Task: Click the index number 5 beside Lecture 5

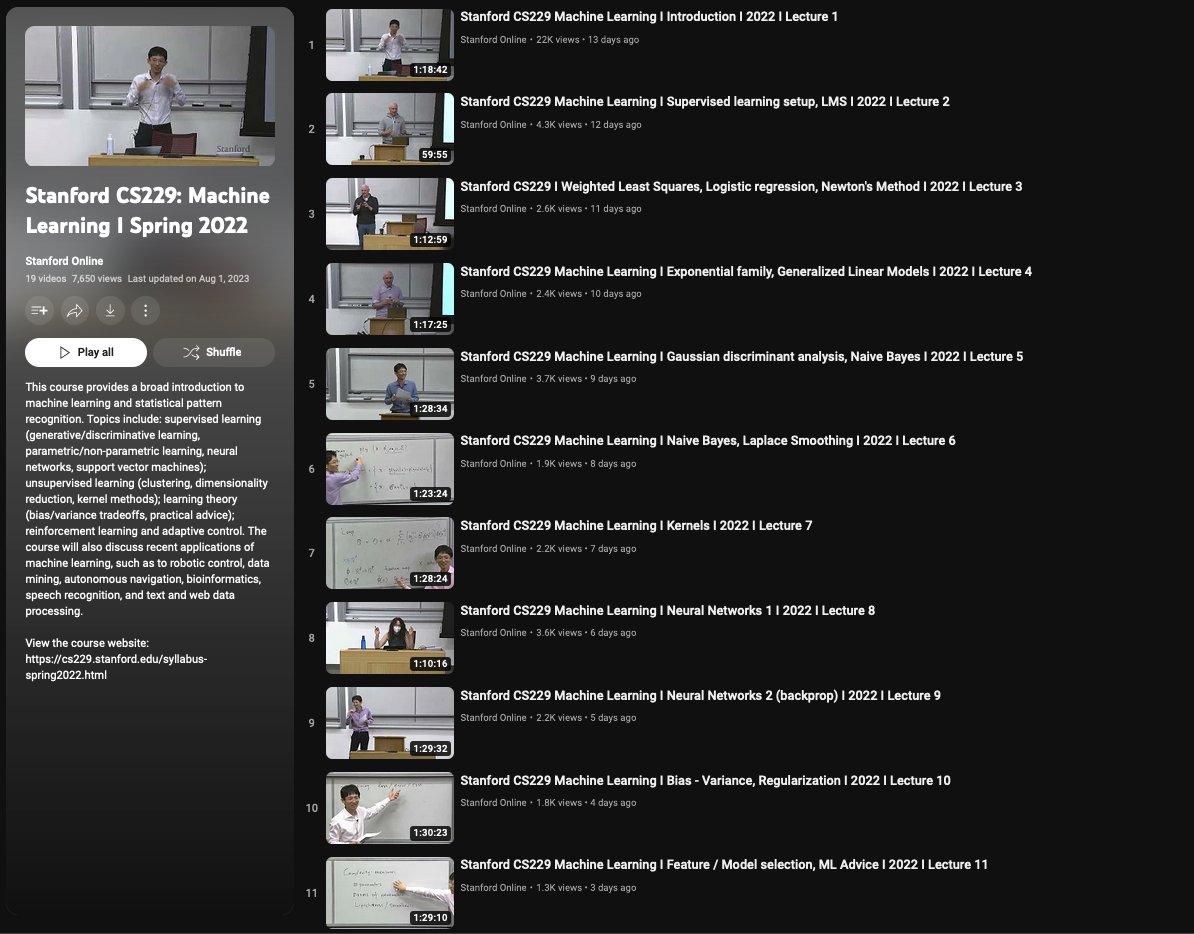Action: coord(311,384)
